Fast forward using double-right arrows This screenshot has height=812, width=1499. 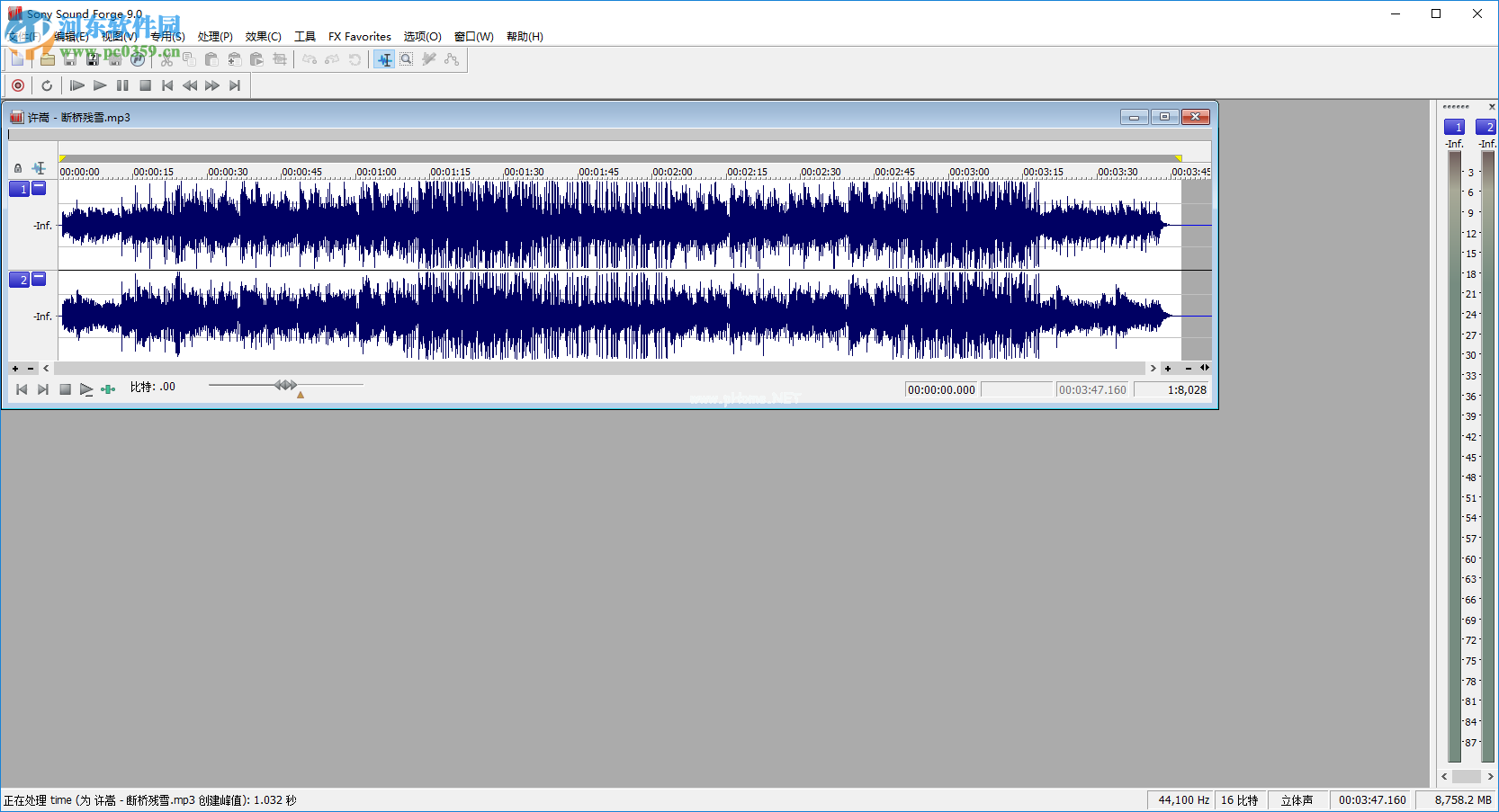212,85
